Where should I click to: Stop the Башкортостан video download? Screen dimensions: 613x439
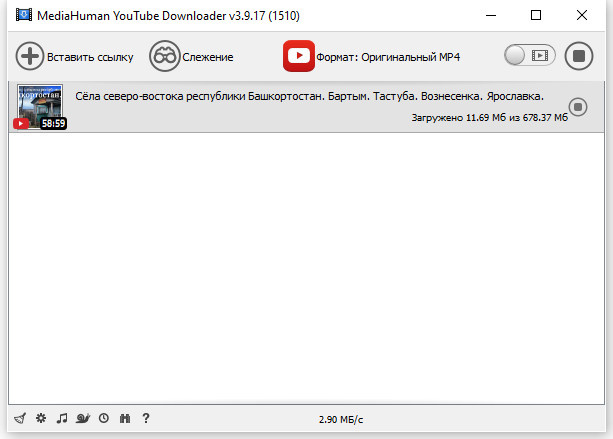(x=578, y=107)
